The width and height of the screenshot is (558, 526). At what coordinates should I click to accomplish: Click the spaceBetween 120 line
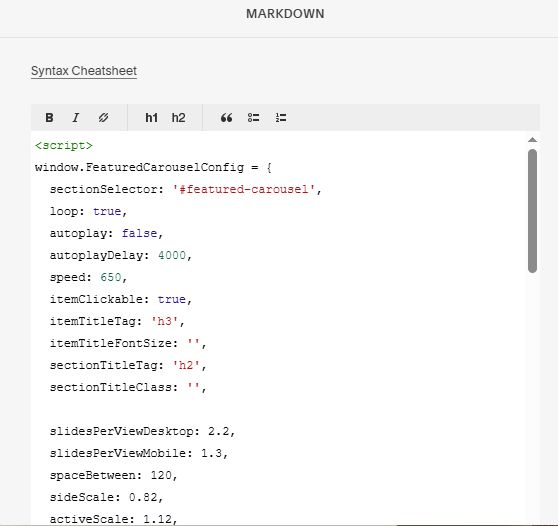[114, 475]
